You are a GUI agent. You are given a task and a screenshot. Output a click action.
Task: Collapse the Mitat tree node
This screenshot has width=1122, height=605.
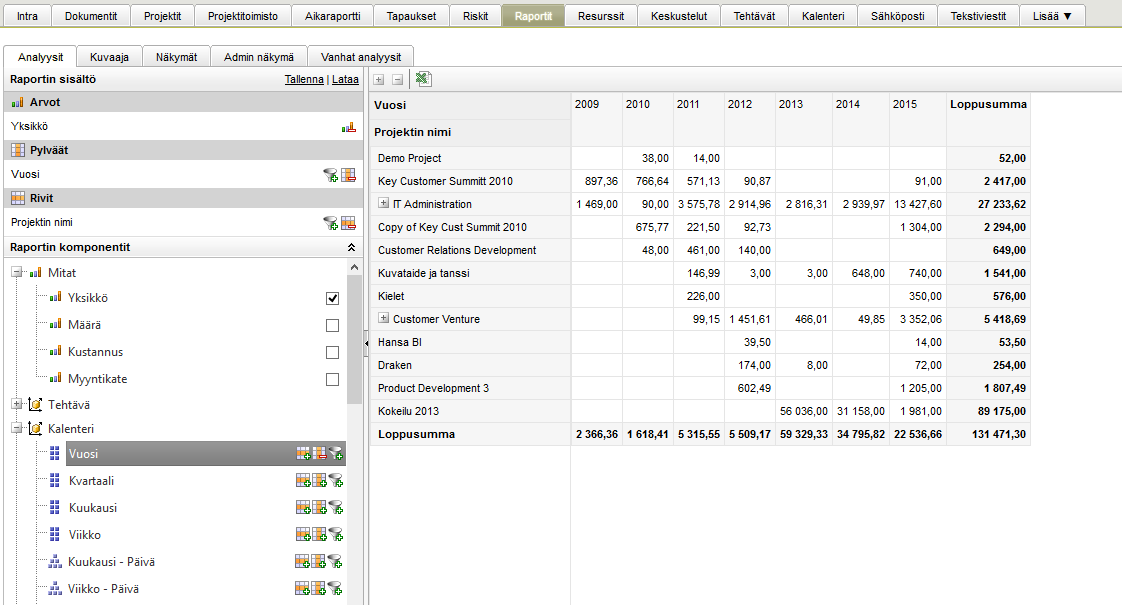click(x=16, y=273)
